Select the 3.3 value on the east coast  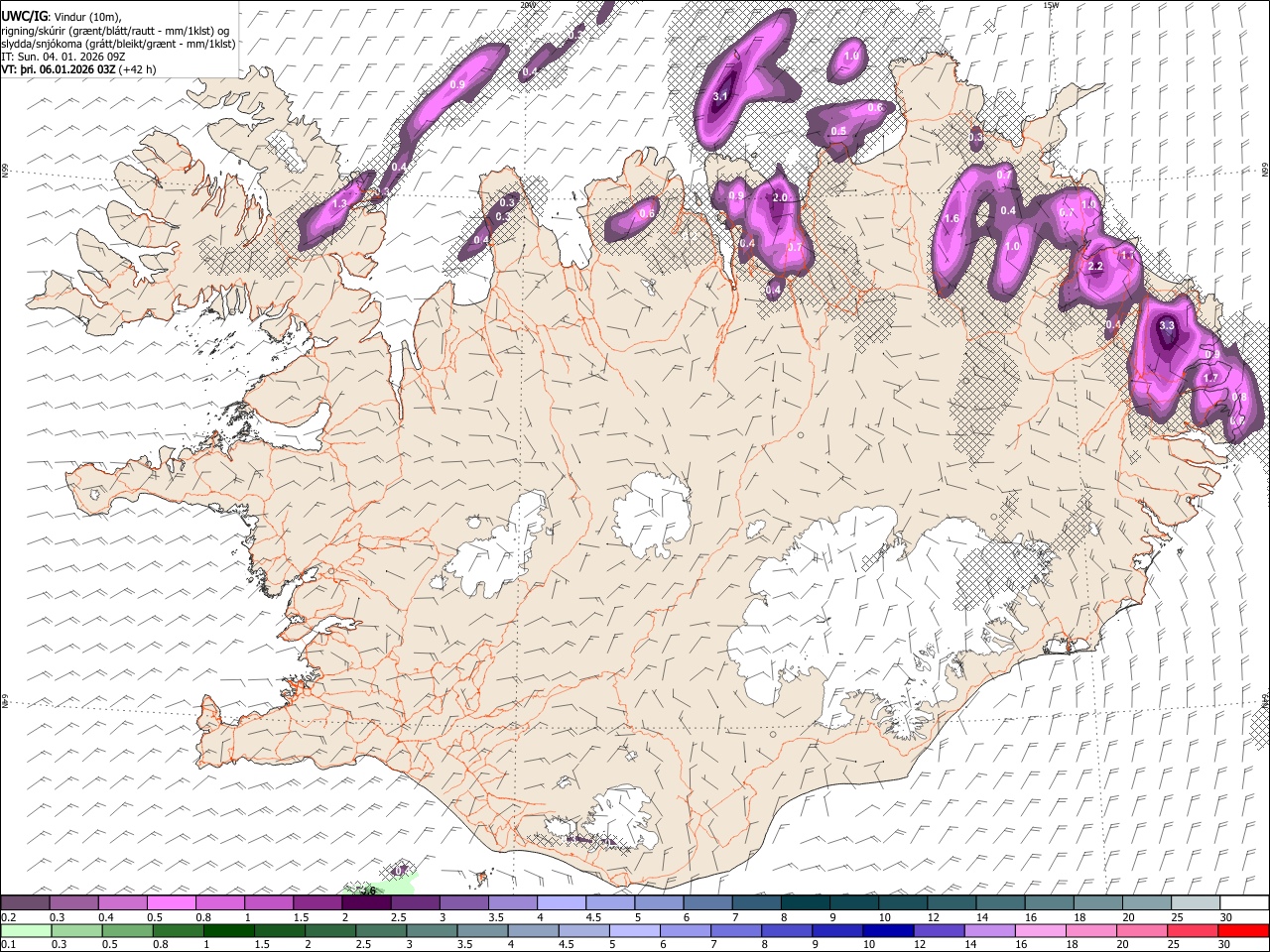[x=1167, y=325]
